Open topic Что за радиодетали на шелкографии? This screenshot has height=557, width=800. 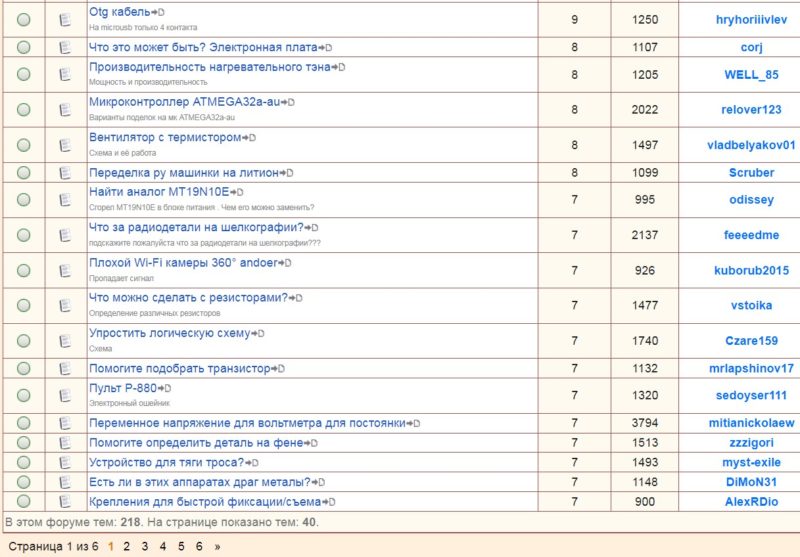tap(196, 227)
